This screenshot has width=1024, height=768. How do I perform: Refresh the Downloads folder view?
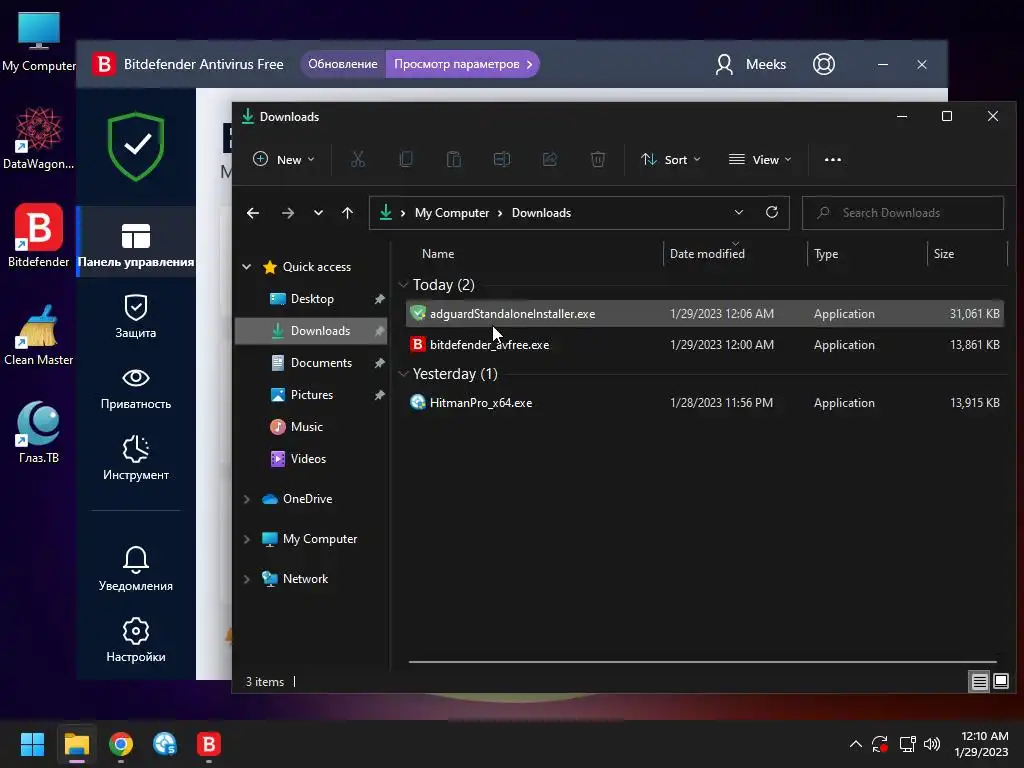pyautogui.click(x=772, y=212)
